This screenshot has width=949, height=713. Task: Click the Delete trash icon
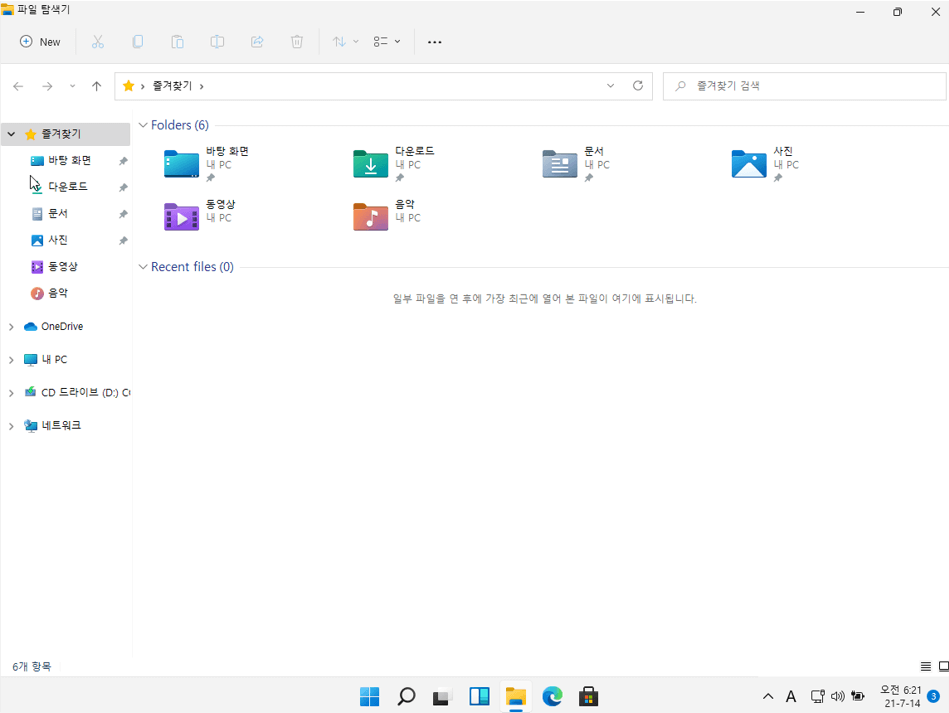tap(297, 42)
